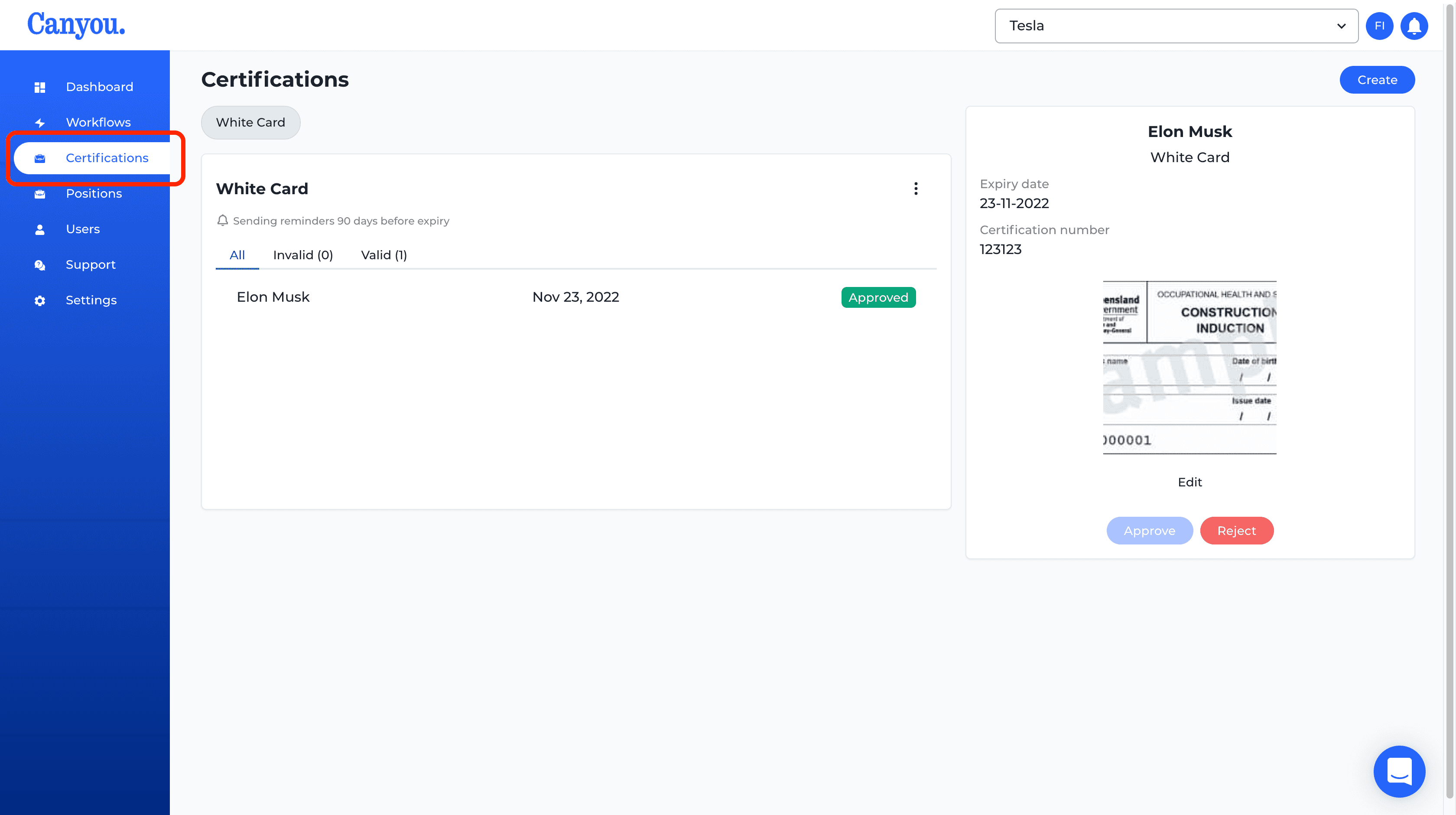
Task: Go to Dashboard
Action: 100,87
